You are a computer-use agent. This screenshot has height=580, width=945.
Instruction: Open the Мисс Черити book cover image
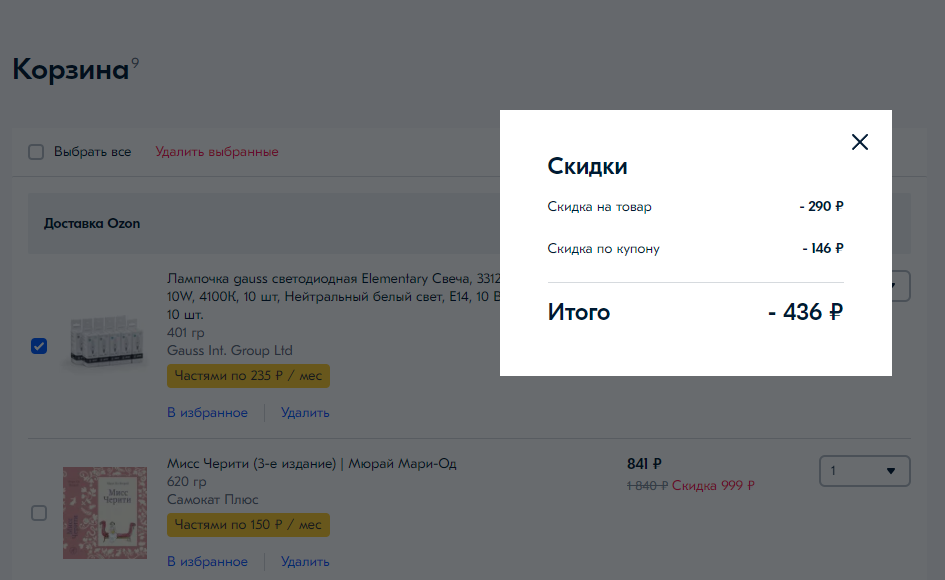tap(104, 512)
